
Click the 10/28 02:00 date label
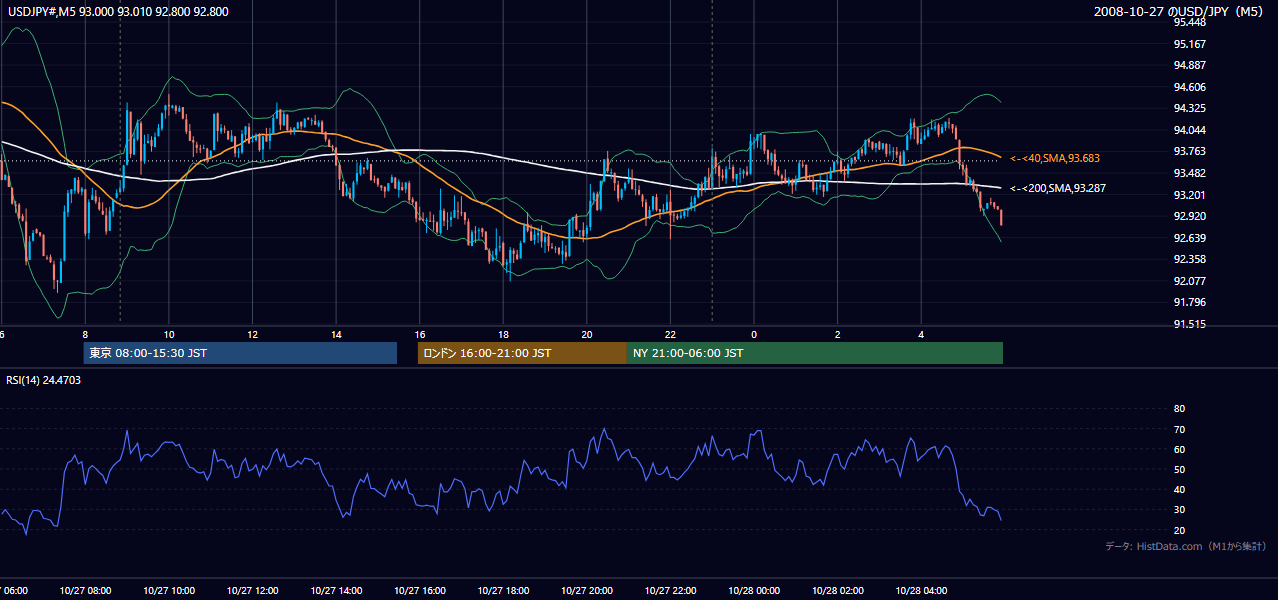click(837, 591)
